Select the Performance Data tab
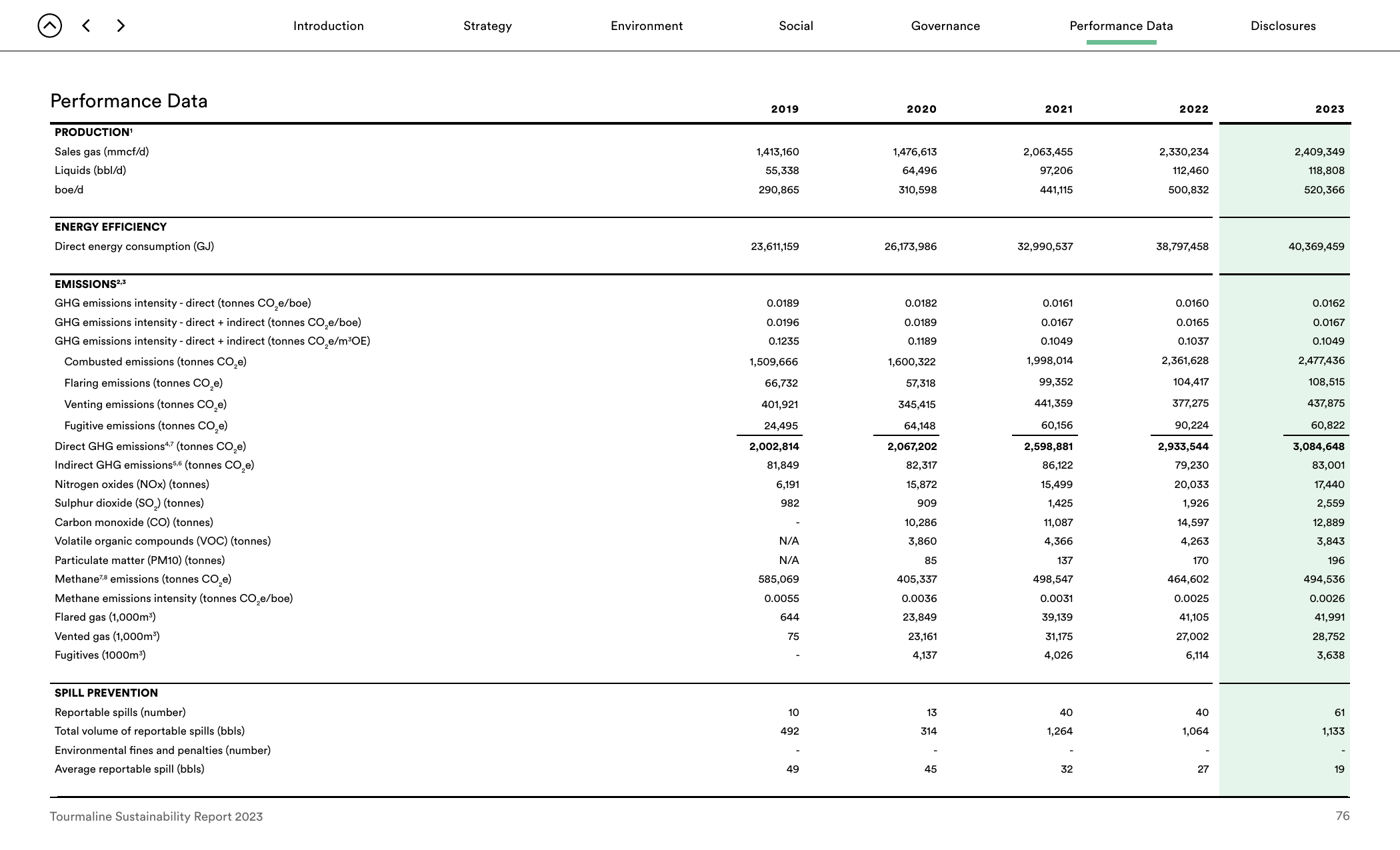1400x850 pixels. (1121, 26)
